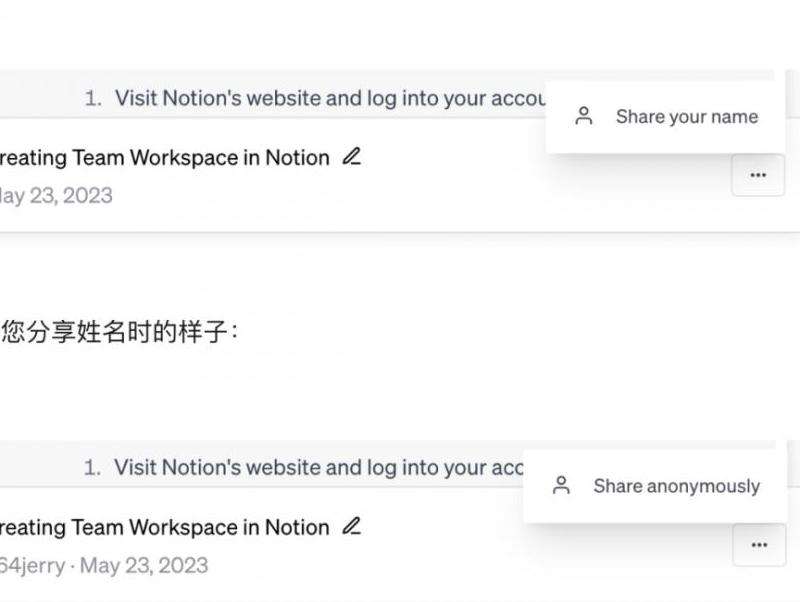Open the Team Workspace title in the card without author
The width and height of the screenshot is (800, 602).
(165, 158)
